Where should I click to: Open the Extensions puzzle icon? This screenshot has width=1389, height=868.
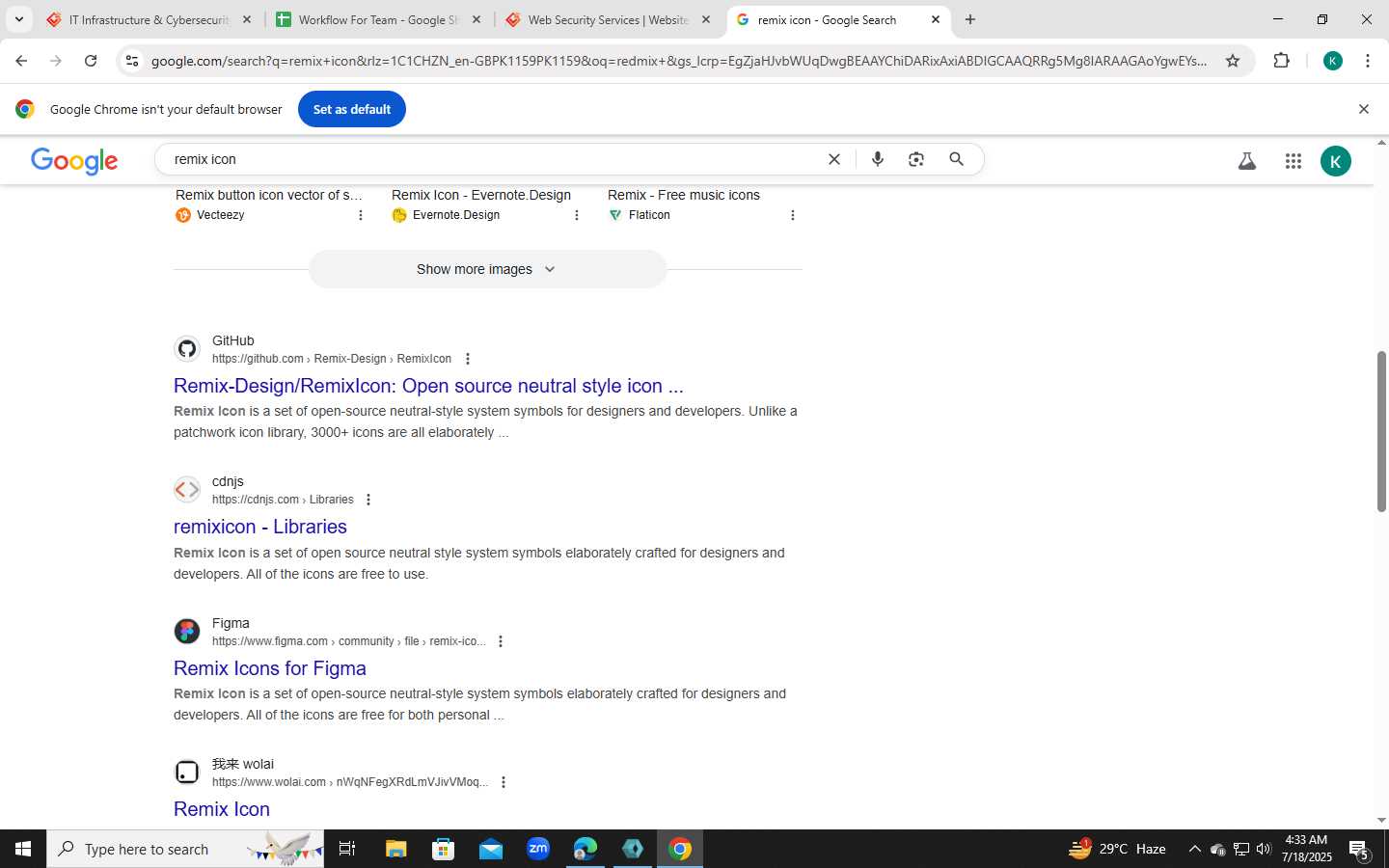pos(1281,61)
